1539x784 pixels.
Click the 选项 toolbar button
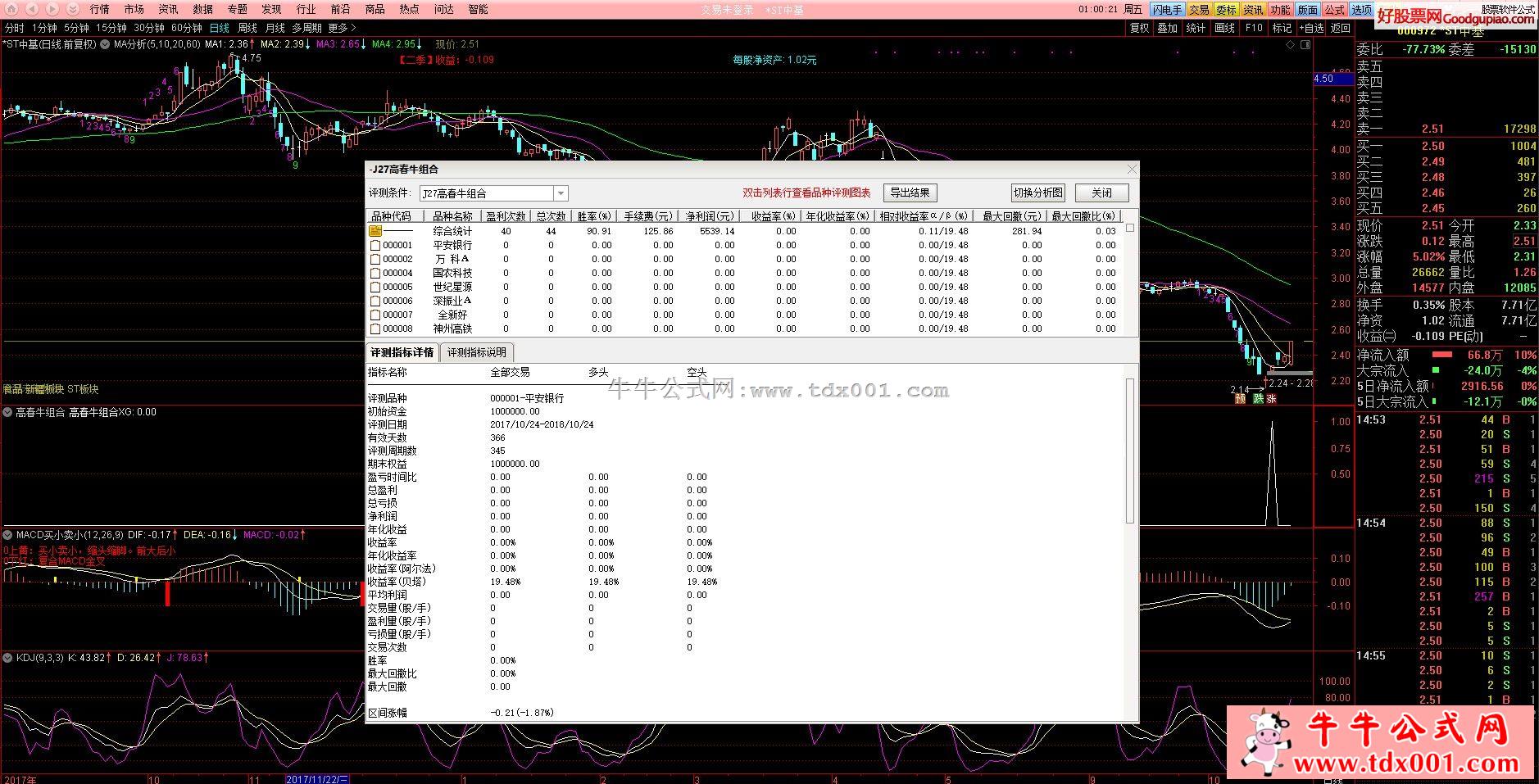(1361, 10)
